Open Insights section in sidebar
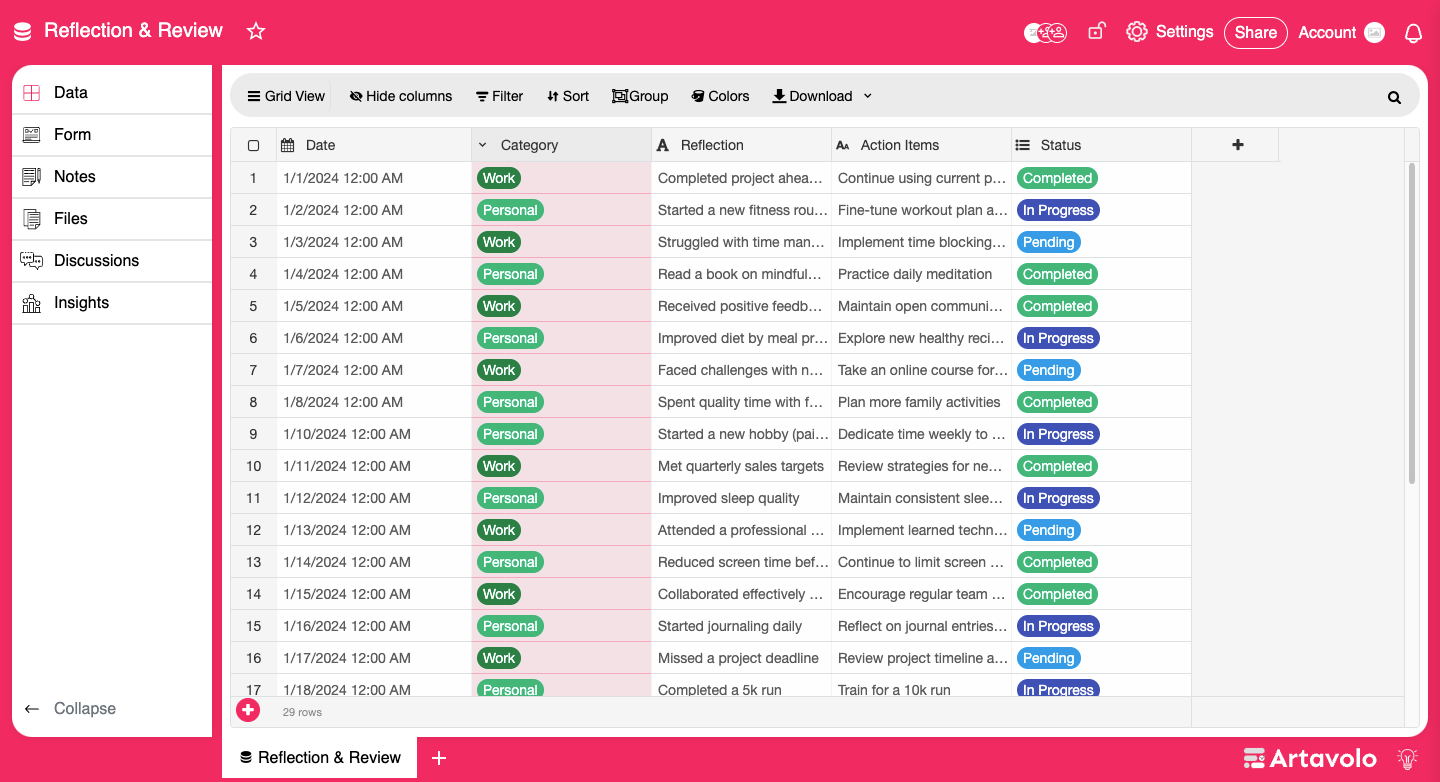1440x782 pixels. pyautogui.click(x=112, y=302)
